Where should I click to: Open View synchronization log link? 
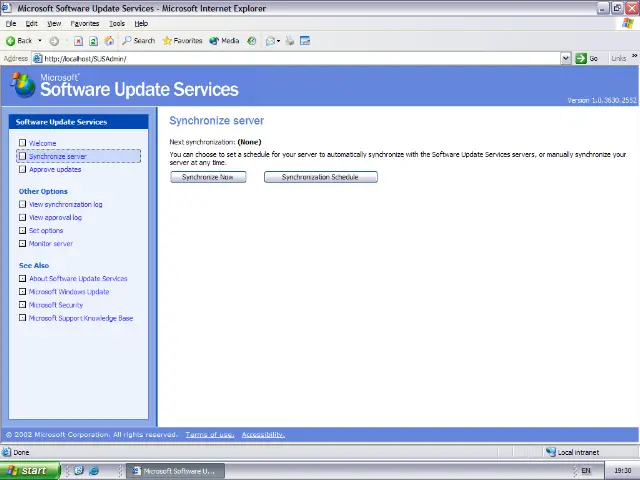[x=66, y=204]
